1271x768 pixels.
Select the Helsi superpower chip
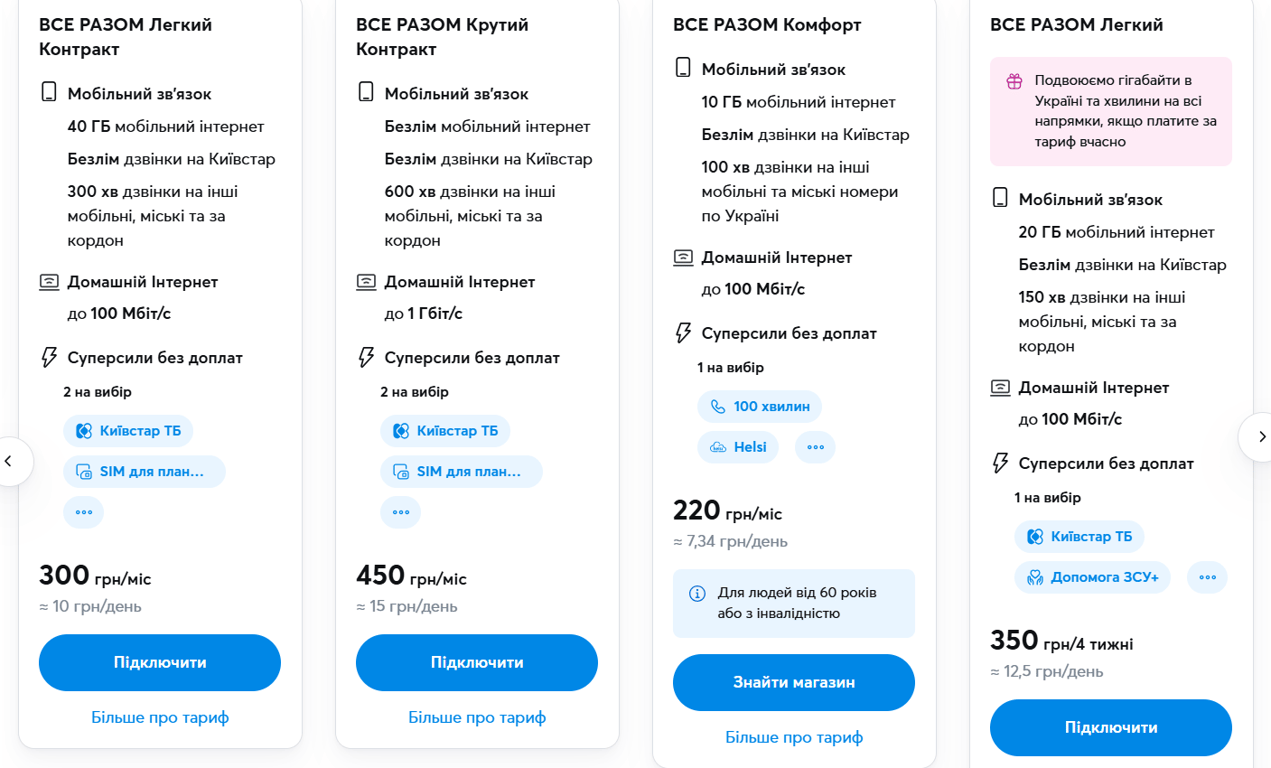pos(738,447)
